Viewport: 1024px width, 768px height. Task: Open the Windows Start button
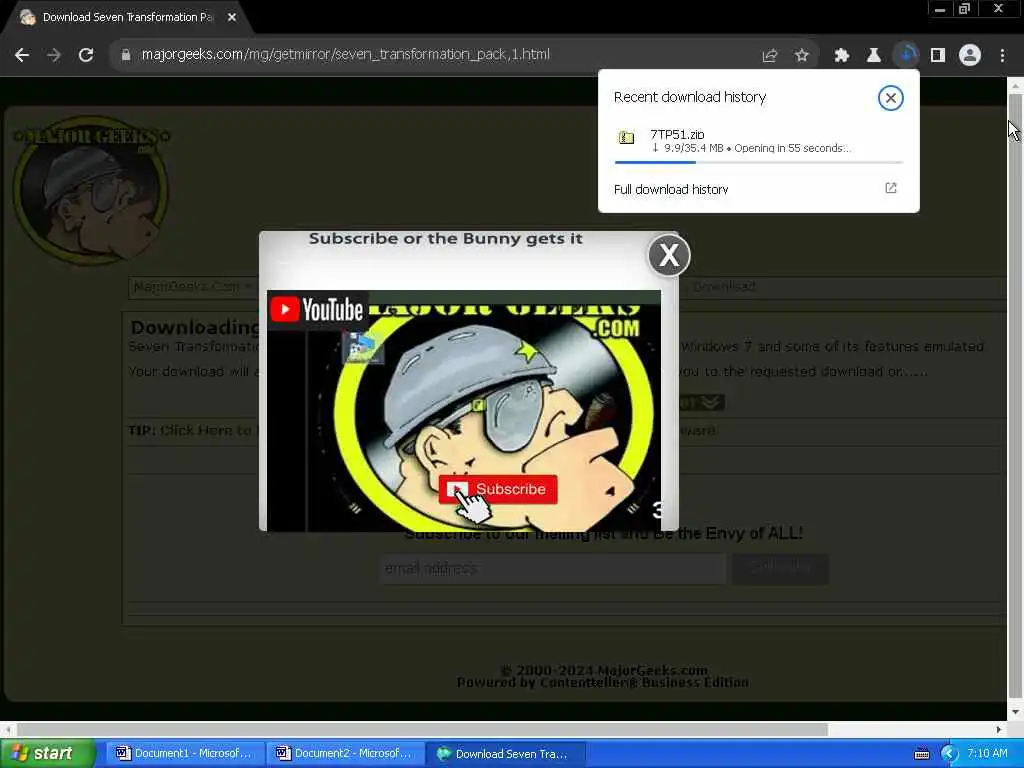(47, 754)
